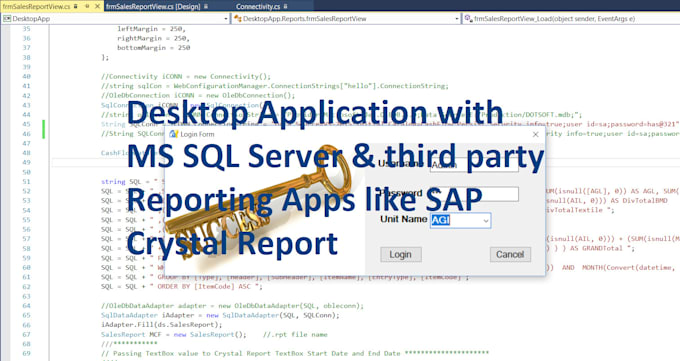Click line number 69 in the gutter
Viewport: 680px width, 361px height.
click(x=26, y=353)
